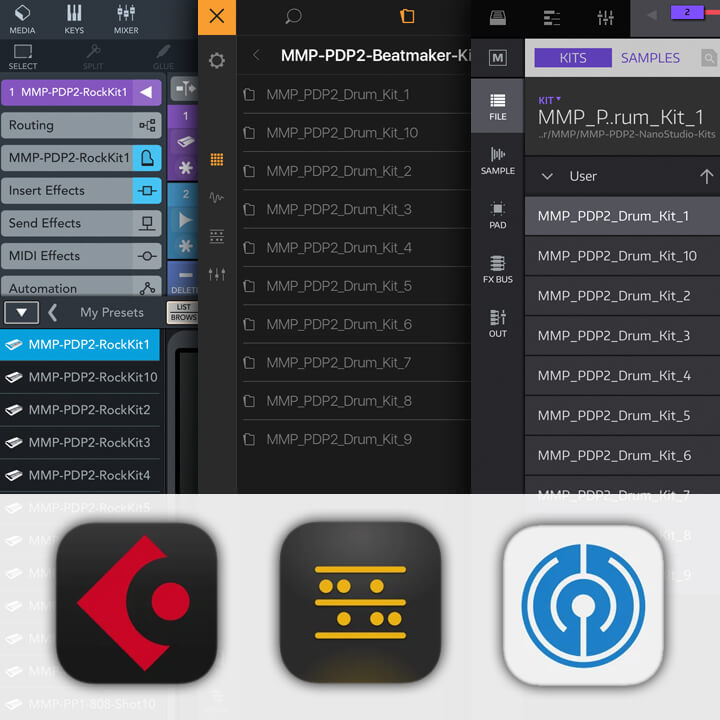Navigate back from MMP-PDP2-Beatmaker-Kits folder
Screen dimensions: 720x720
[256, 56]
